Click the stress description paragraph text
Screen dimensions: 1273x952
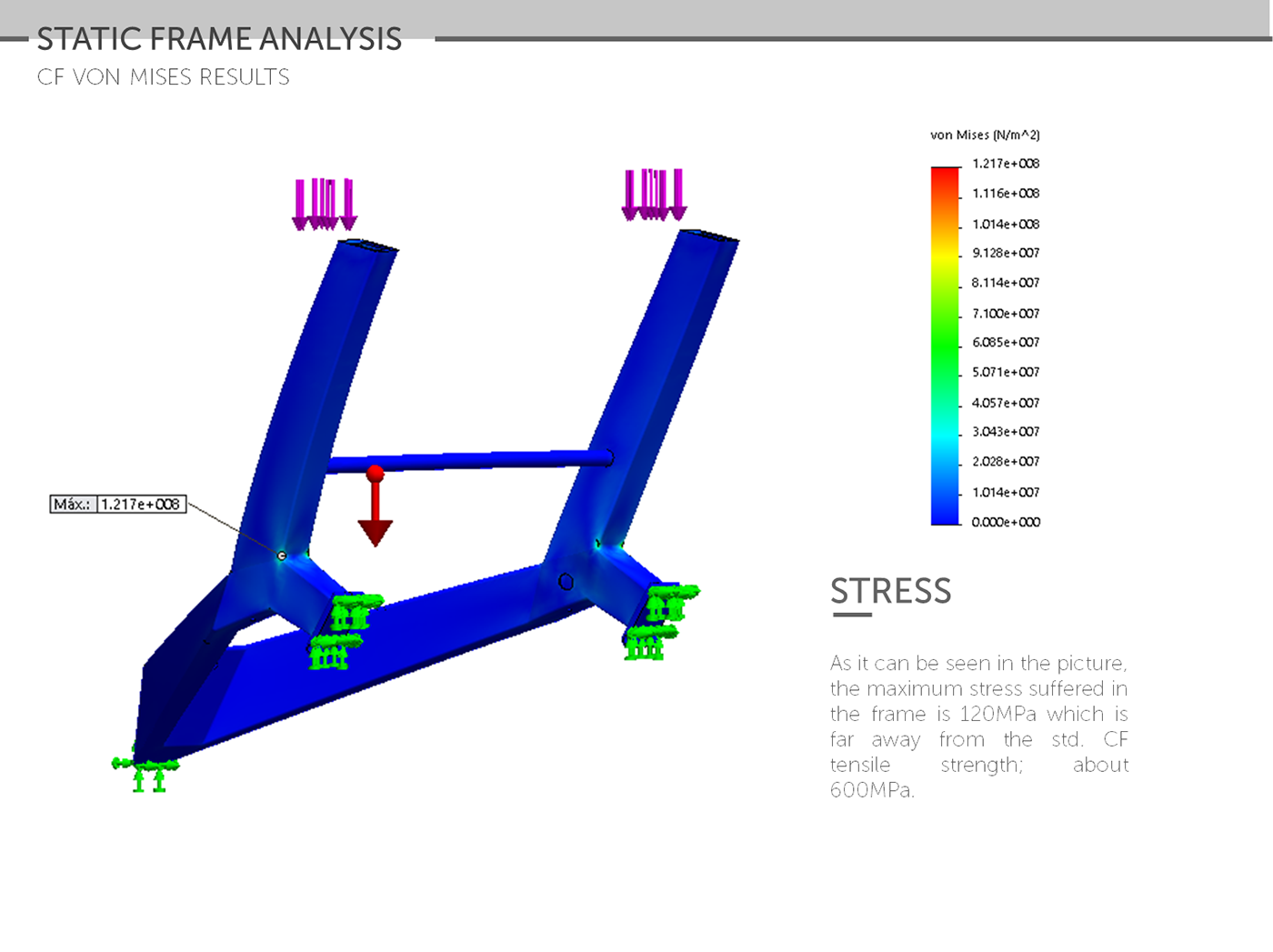coord(978,726)
